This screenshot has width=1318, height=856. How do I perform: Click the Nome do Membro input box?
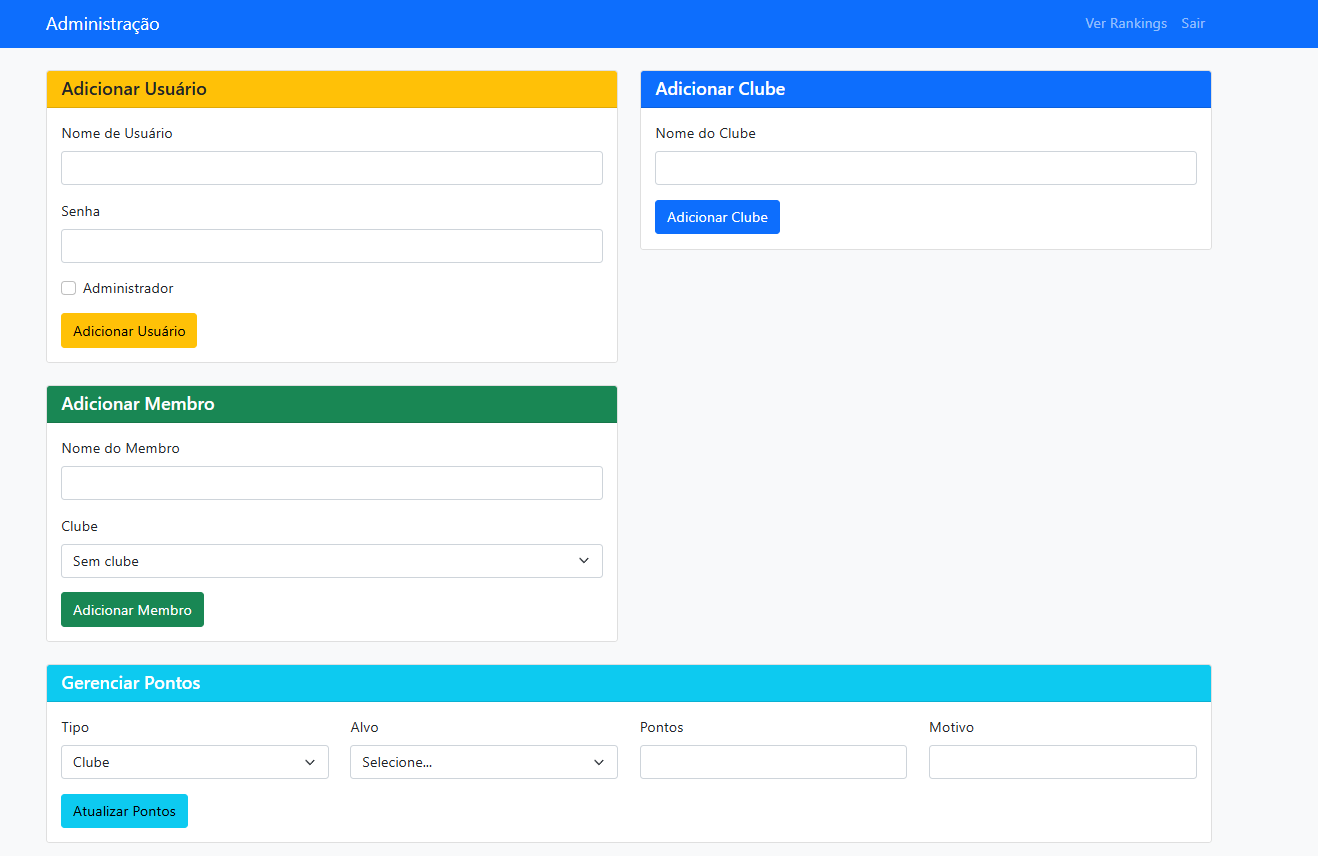(x=331, y=483)
